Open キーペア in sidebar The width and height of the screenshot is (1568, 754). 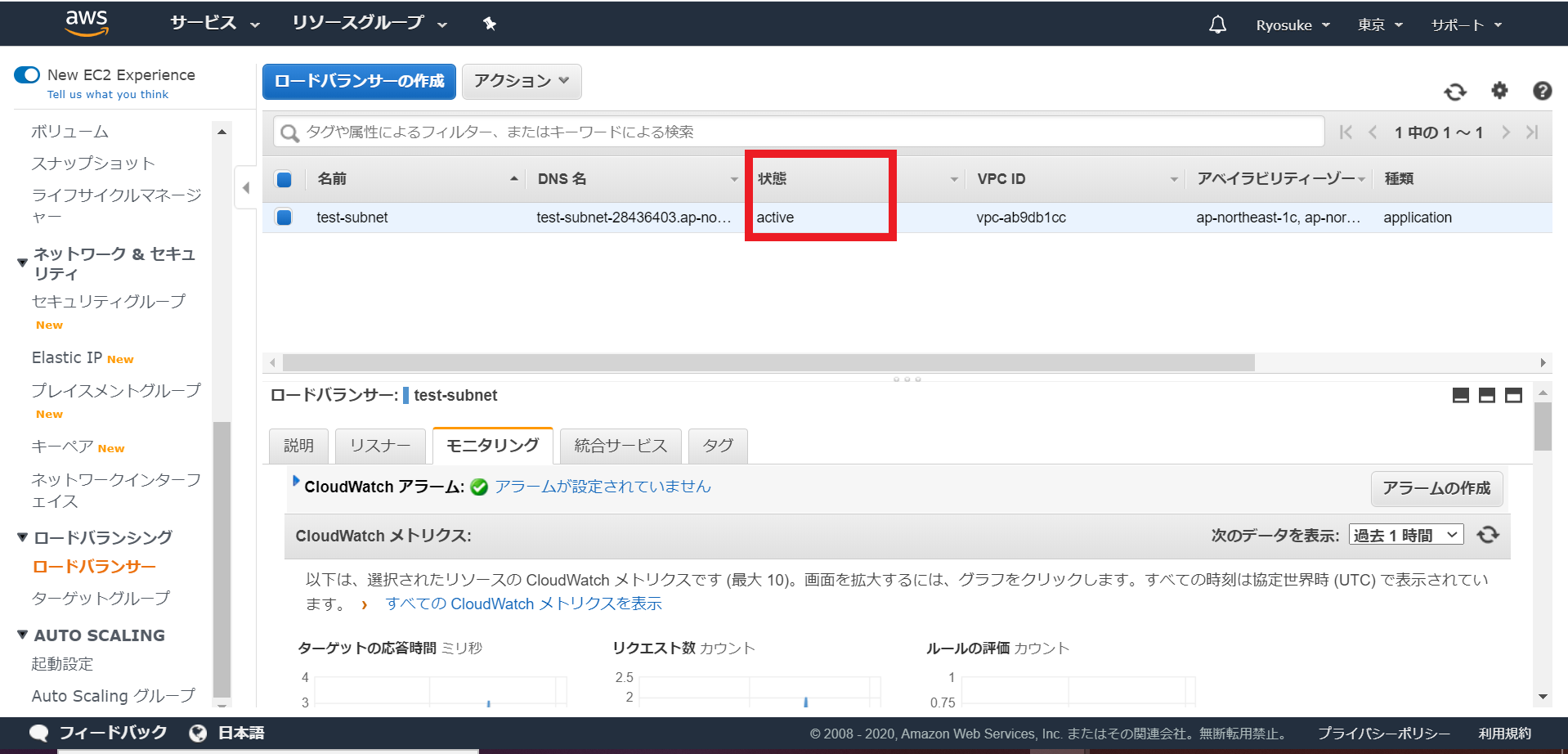coord(62,447)
